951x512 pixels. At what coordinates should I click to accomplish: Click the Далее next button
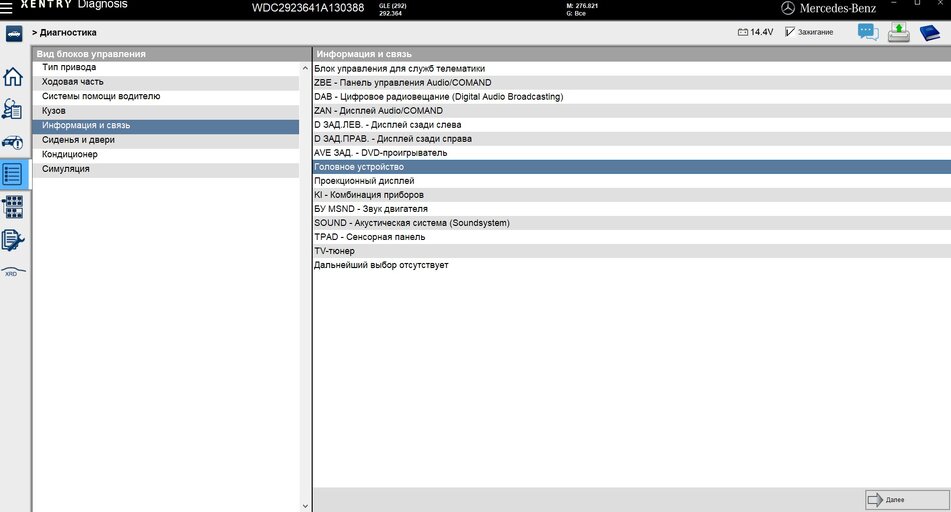906,500
